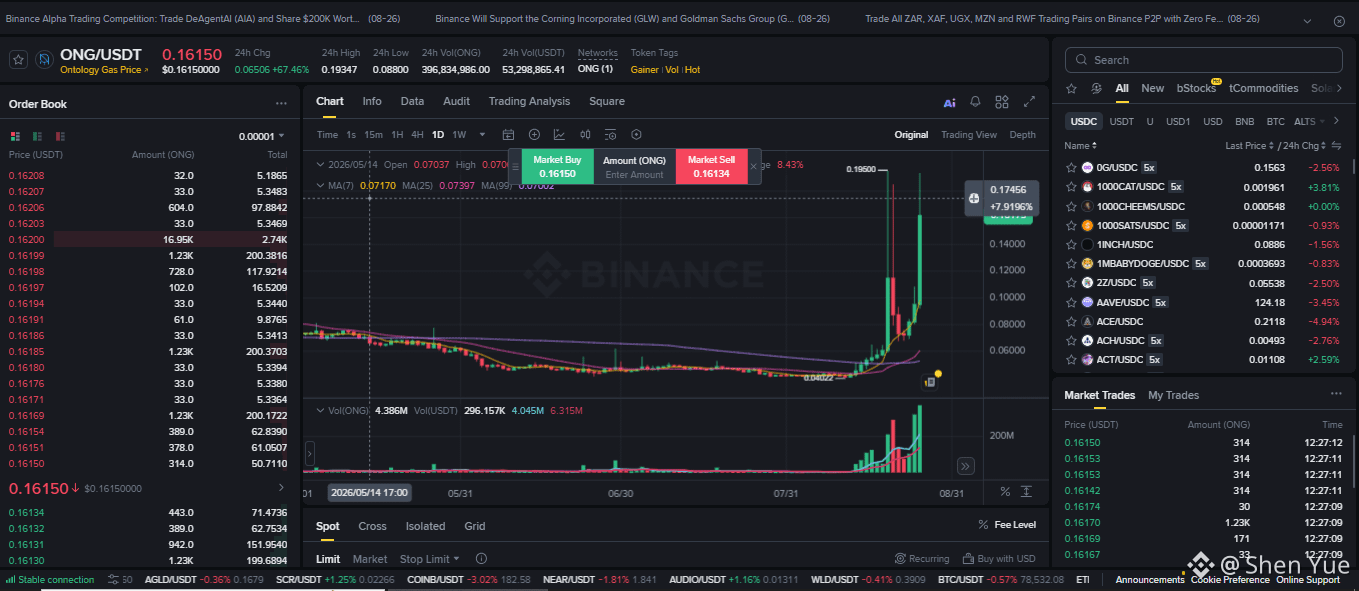
Task: Open Fee Level link
Action: coord(1007,525)
